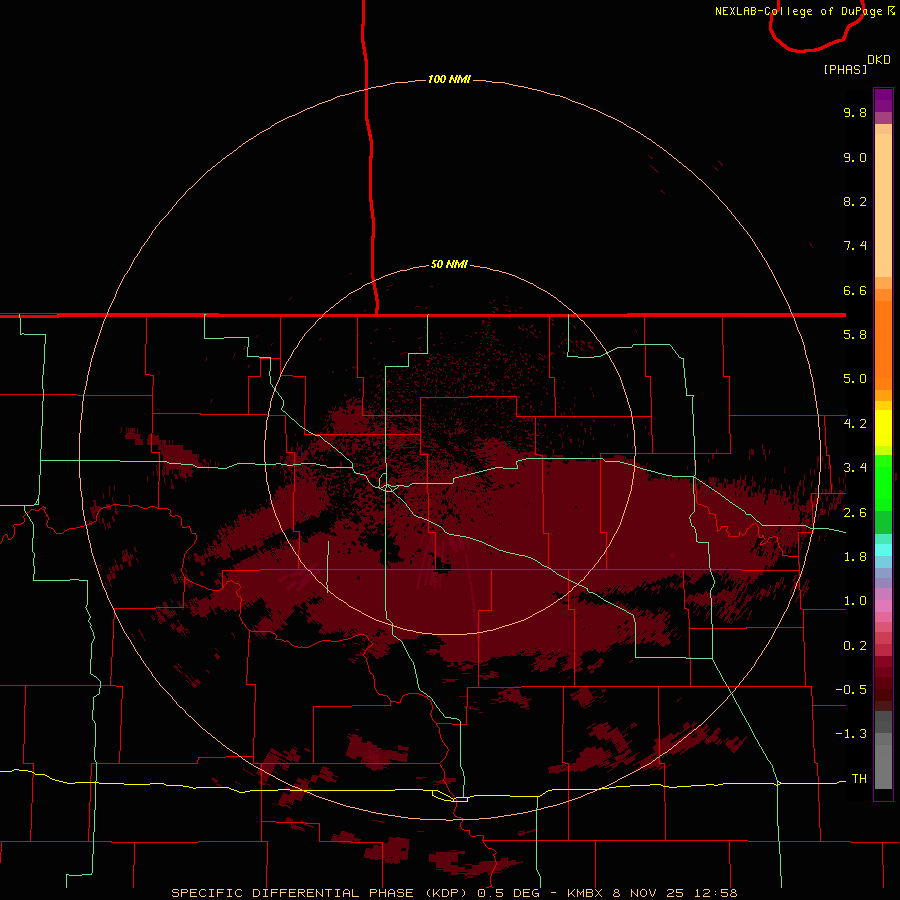
Task: Select the -0.5 value on the scale
Action: [851, 689]
